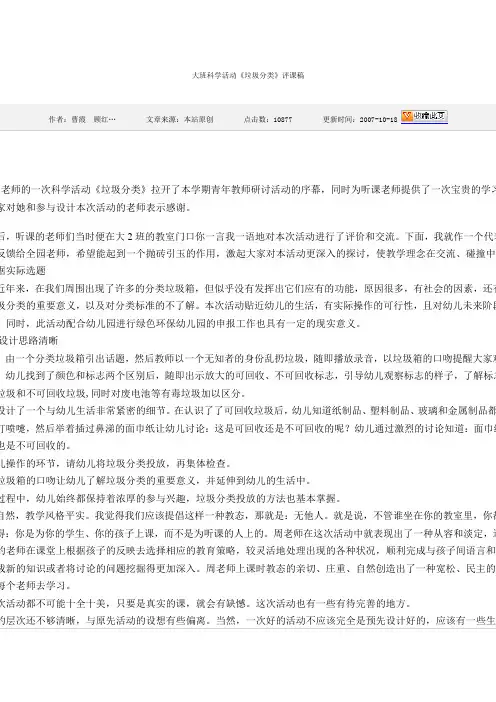Viewport: 496px width, 702px height.
Task: Click the line about 分类垃圾箱 appearing 近年来
Action: 248,289
